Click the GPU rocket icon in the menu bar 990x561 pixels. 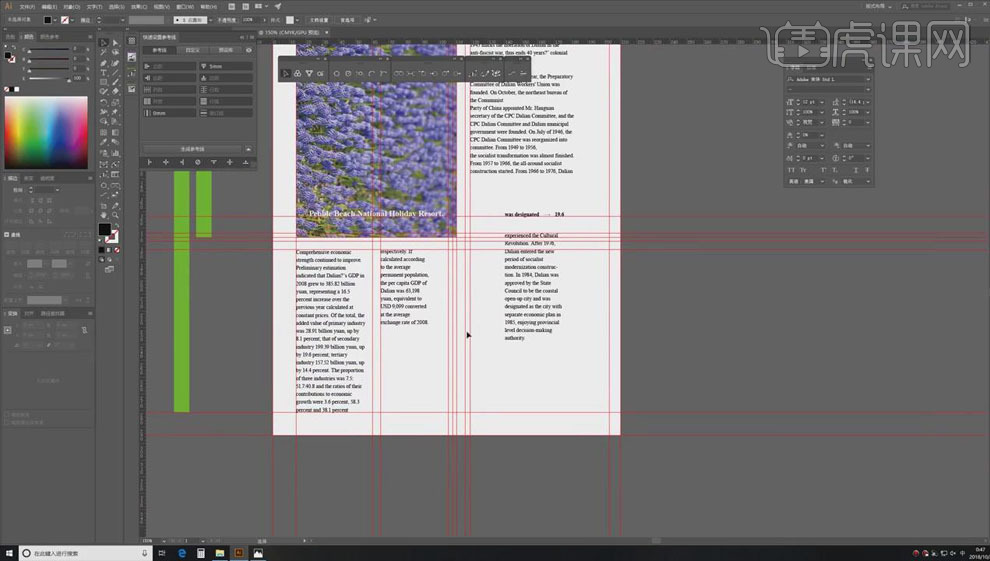278,6
